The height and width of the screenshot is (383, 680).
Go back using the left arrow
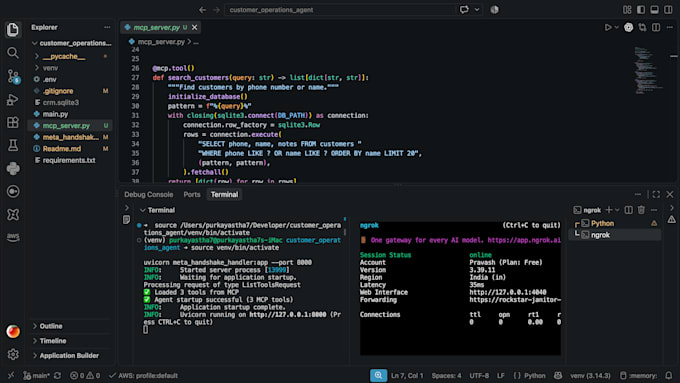[203, 10]
